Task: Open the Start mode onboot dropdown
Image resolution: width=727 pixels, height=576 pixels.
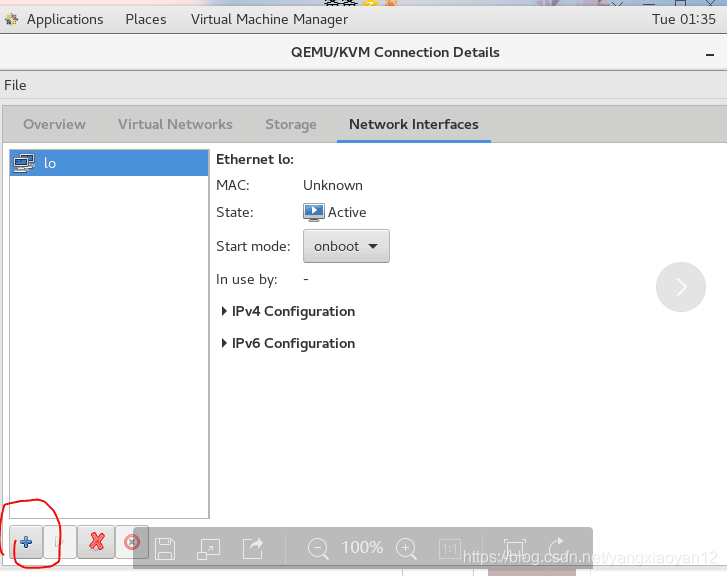Action: (346, 246)
